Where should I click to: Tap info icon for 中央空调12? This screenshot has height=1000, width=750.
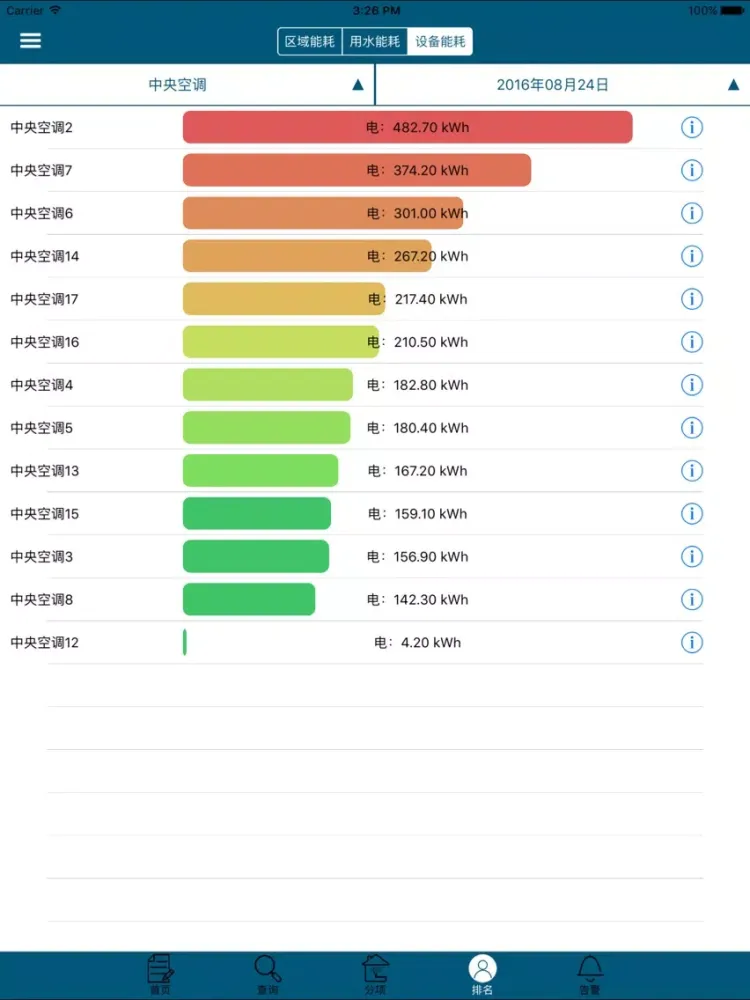pyautogui.click(x=692, y=642)
